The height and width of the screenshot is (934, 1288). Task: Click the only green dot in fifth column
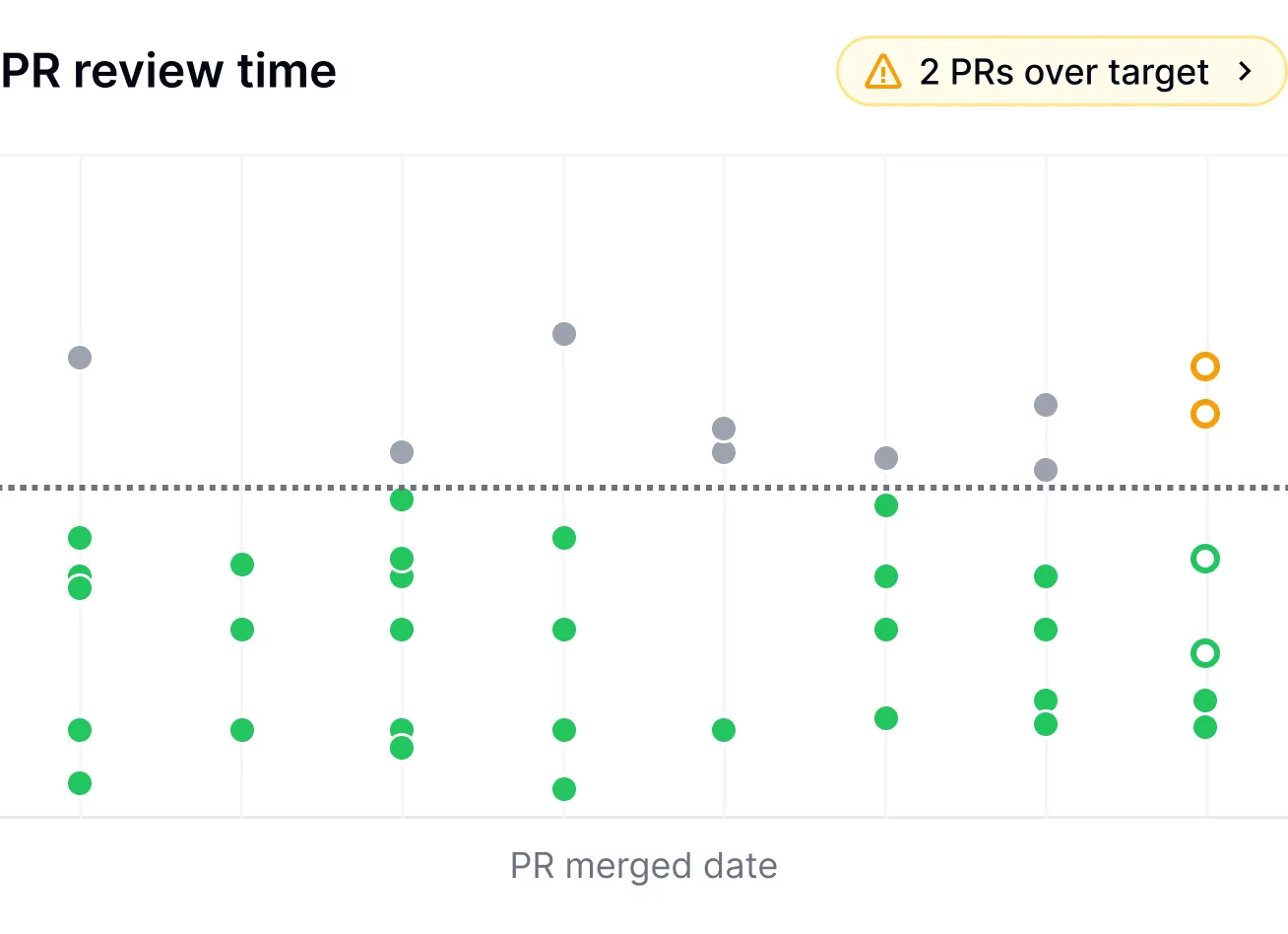point(724,730)
